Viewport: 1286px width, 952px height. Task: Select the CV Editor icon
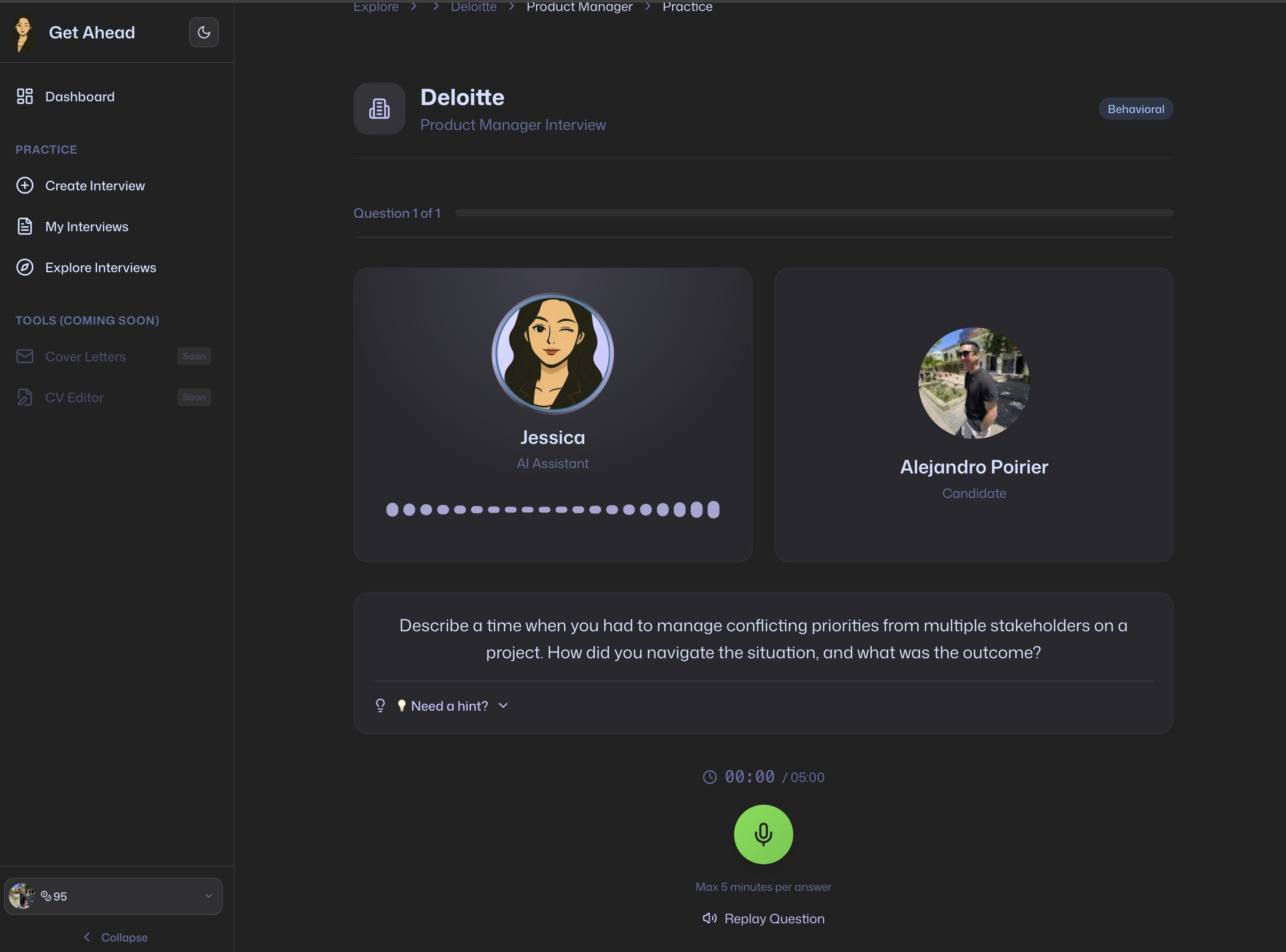(24, 397)
